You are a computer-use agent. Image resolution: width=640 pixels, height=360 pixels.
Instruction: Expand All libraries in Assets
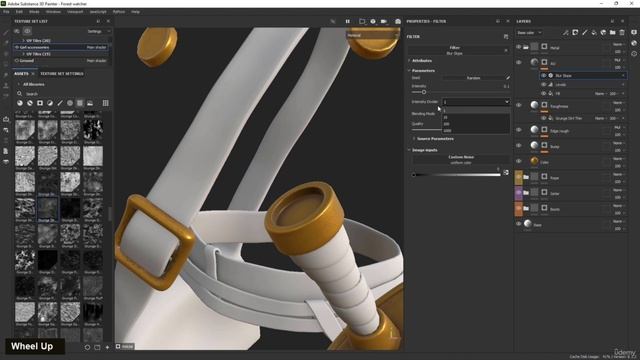click(x=31, y=84)
